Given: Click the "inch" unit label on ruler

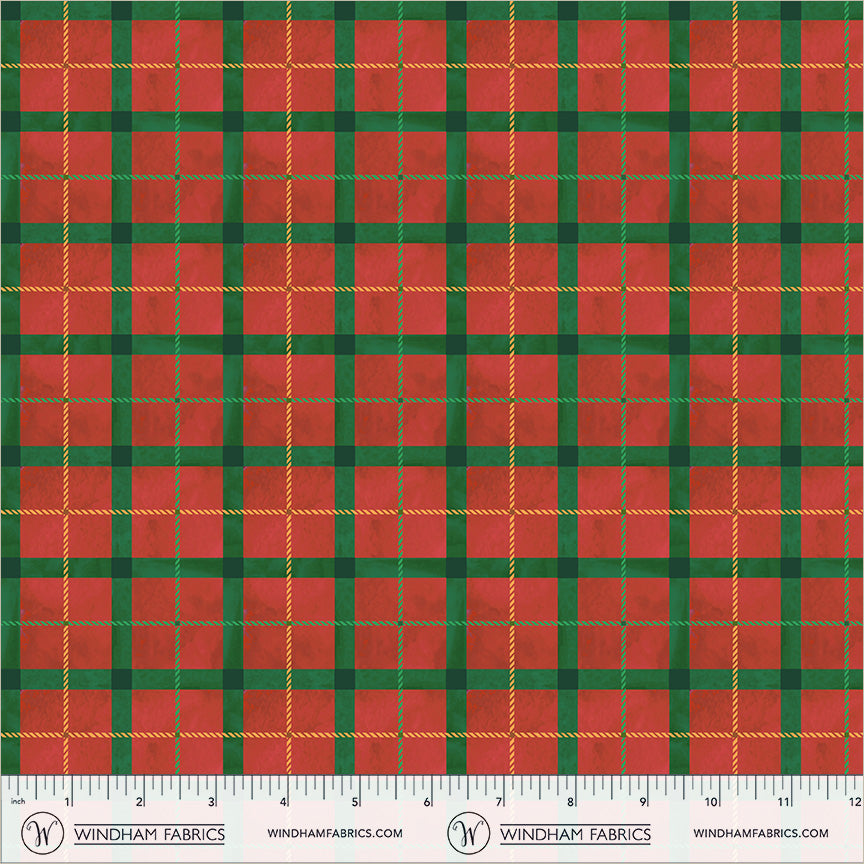Looking at the screenshot, I should [17, 802].
